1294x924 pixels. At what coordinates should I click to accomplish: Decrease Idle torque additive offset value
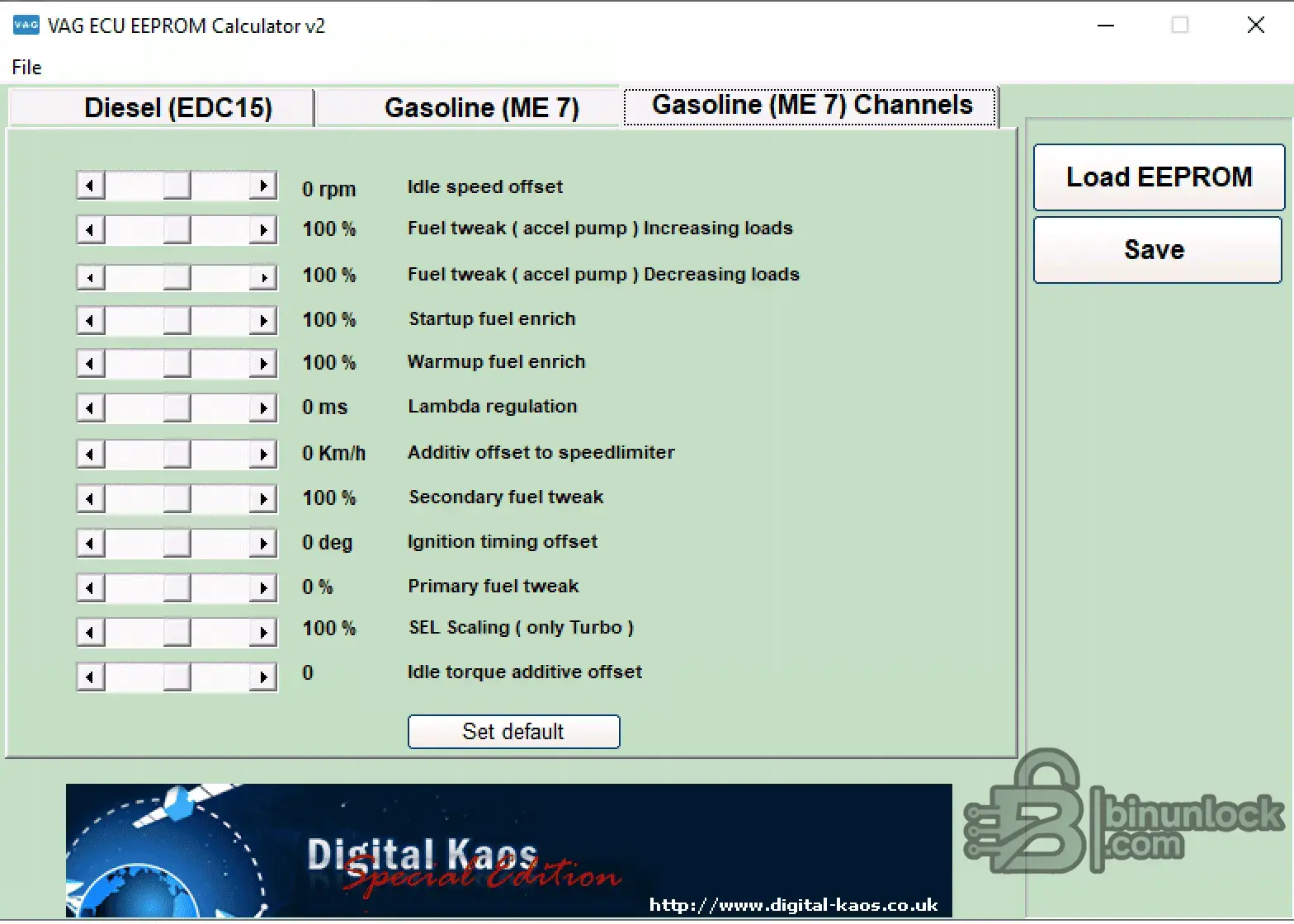coord(91,677)
